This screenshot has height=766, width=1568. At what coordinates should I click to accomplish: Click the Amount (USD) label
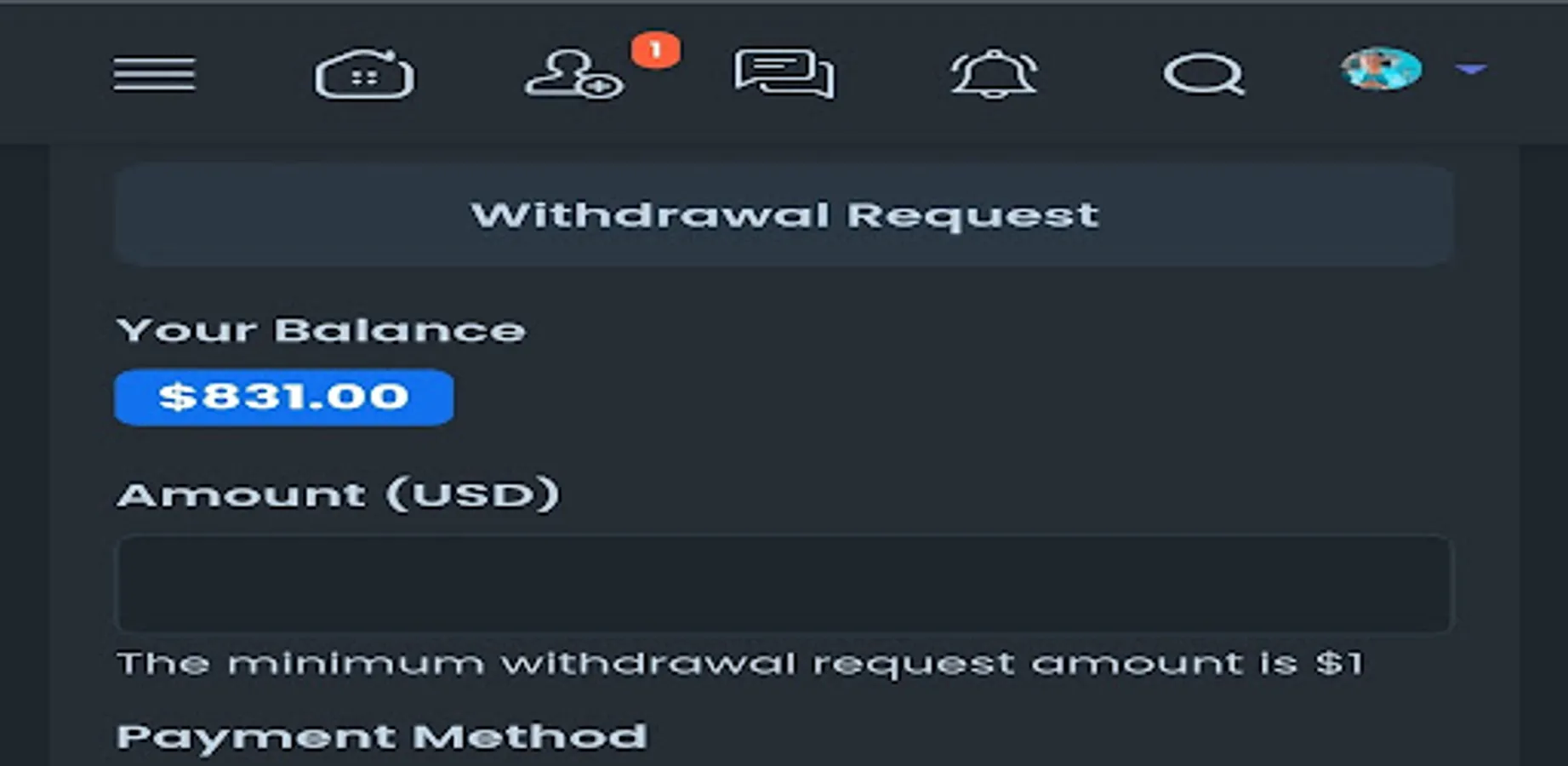pyautogui.click(x=338, y=494)
